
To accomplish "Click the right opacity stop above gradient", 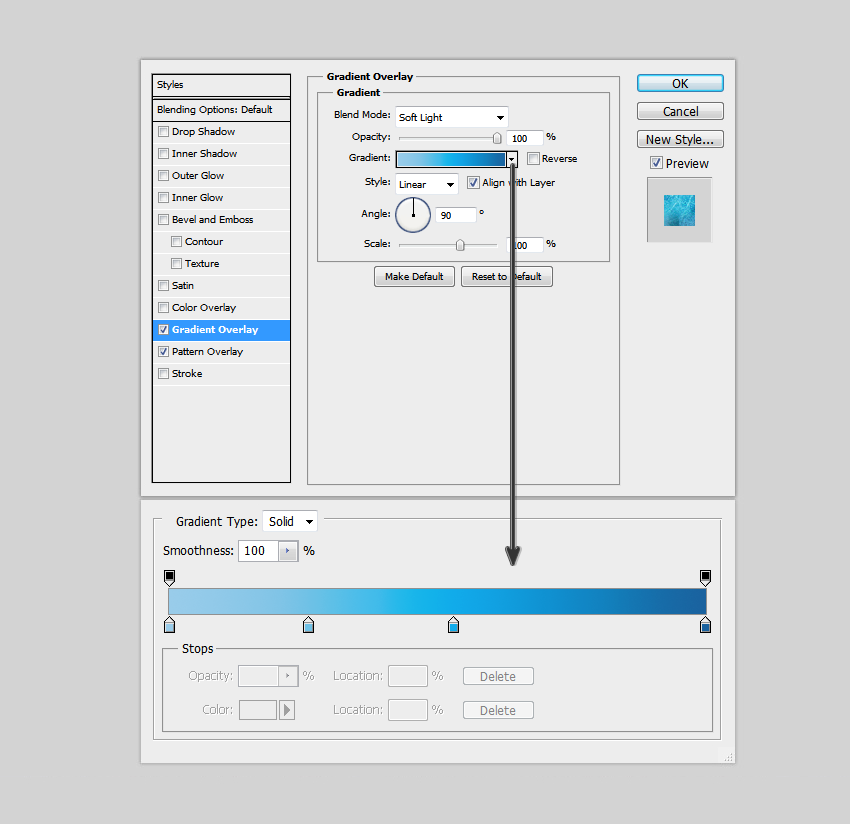I will tap(705, 577).
